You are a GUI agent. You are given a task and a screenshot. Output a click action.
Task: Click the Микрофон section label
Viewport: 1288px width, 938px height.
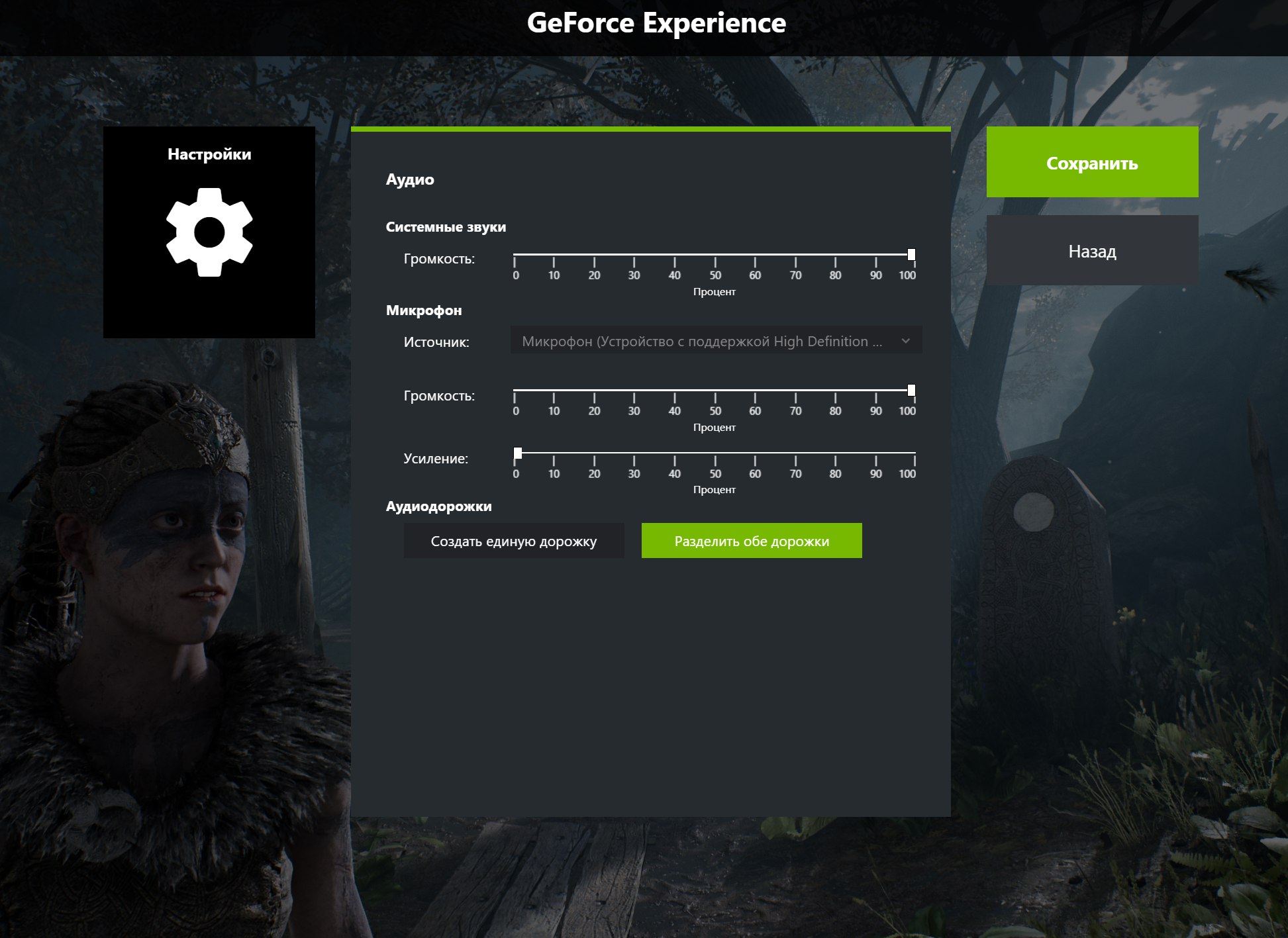pos(424,310)
